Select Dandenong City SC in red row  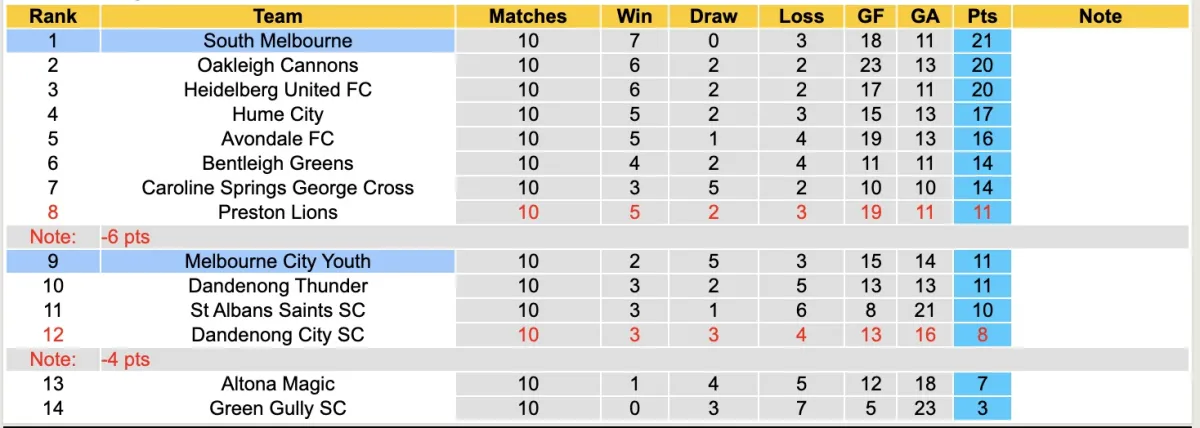click(x=277, y=335)
